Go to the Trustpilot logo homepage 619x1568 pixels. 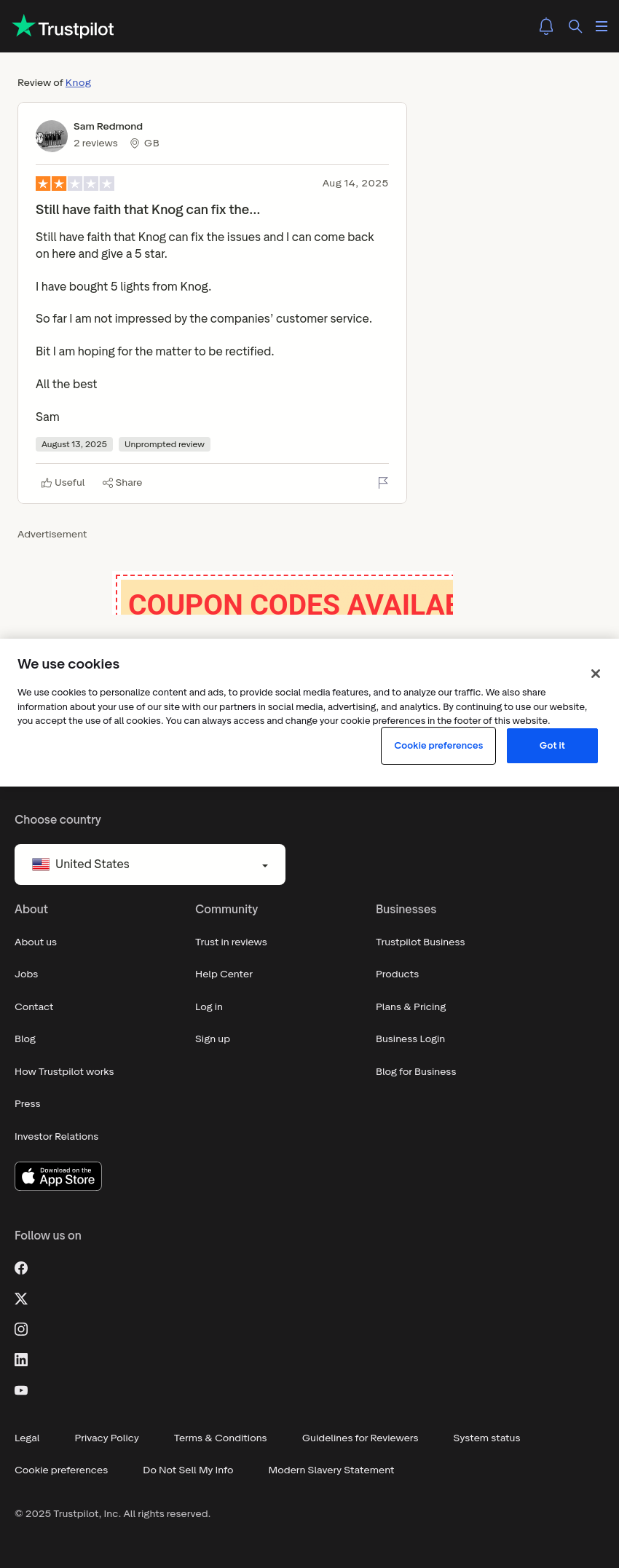[x=63, y=27]
